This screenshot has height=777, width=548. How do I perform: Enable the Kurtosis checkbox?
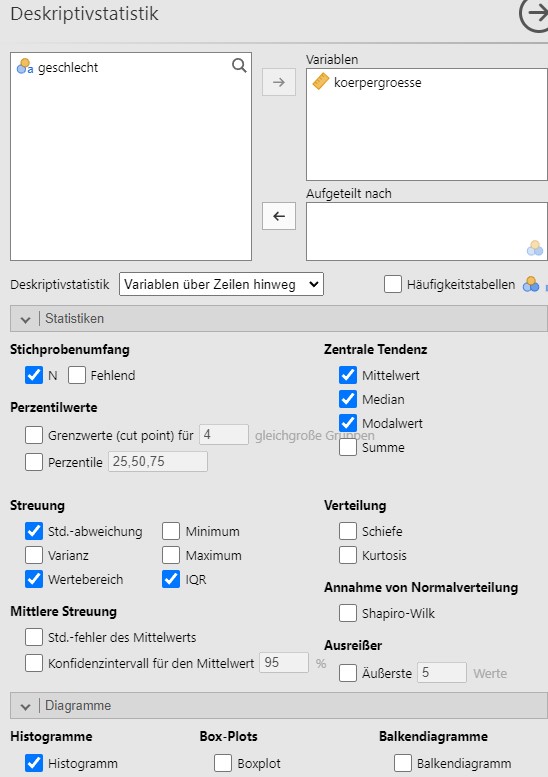pyautogui.click(x=348, y=555)
